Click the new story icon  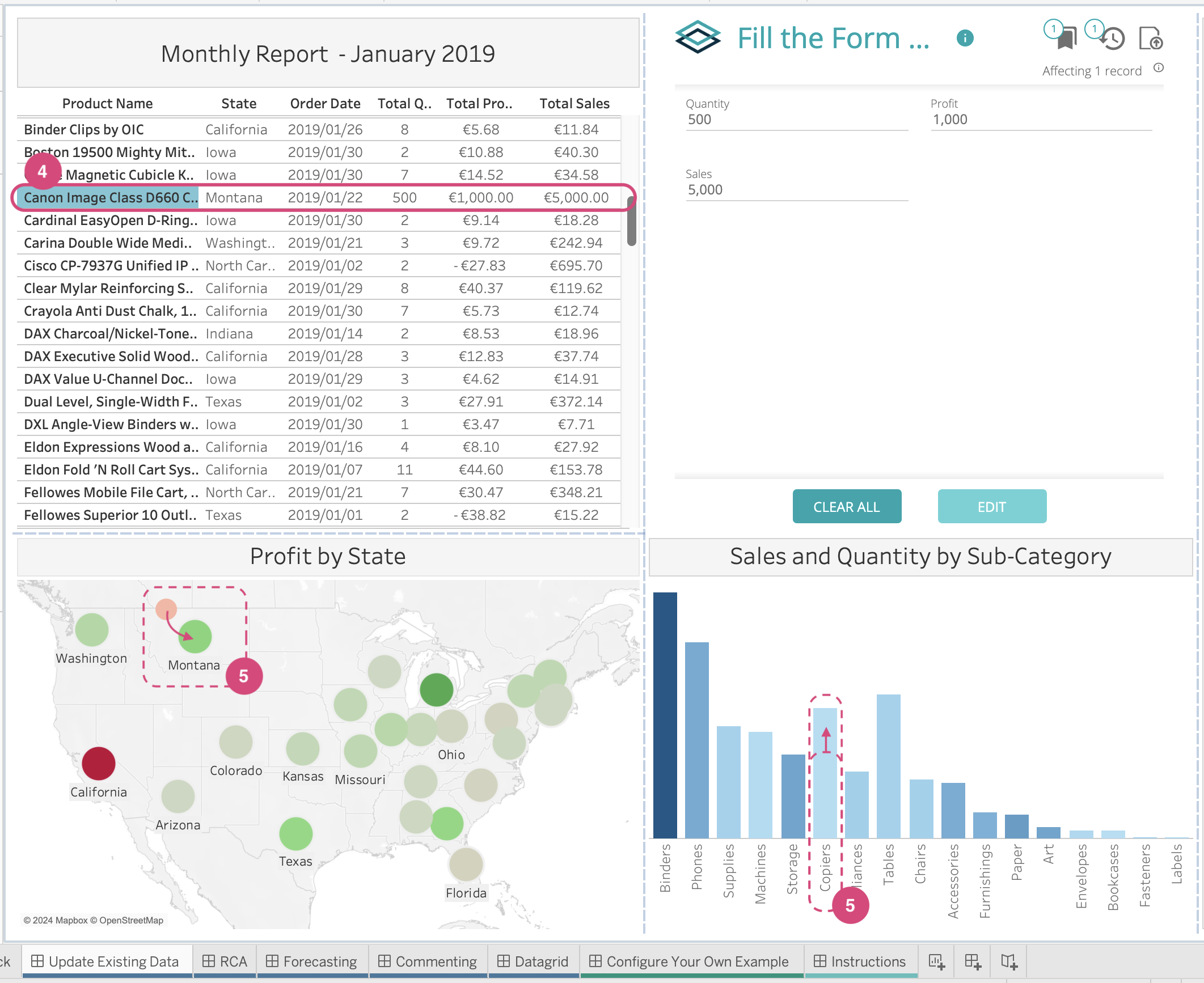(1009, 961)
